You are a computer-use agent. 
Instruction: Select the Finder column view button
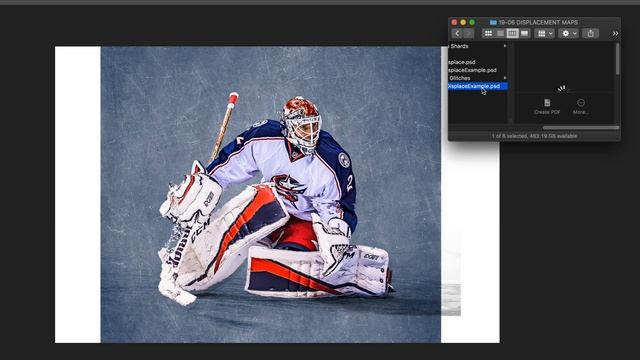pos(512,33)
